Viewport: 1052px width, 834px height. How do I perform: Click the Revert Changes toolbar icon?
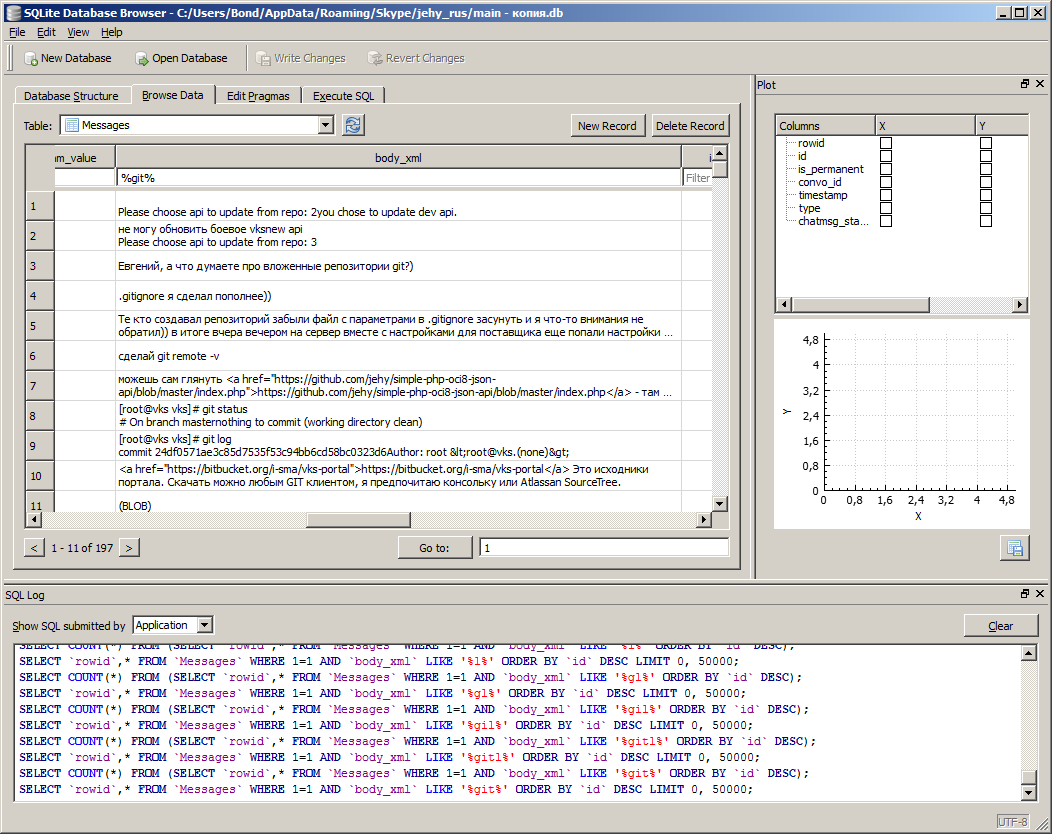375,59
